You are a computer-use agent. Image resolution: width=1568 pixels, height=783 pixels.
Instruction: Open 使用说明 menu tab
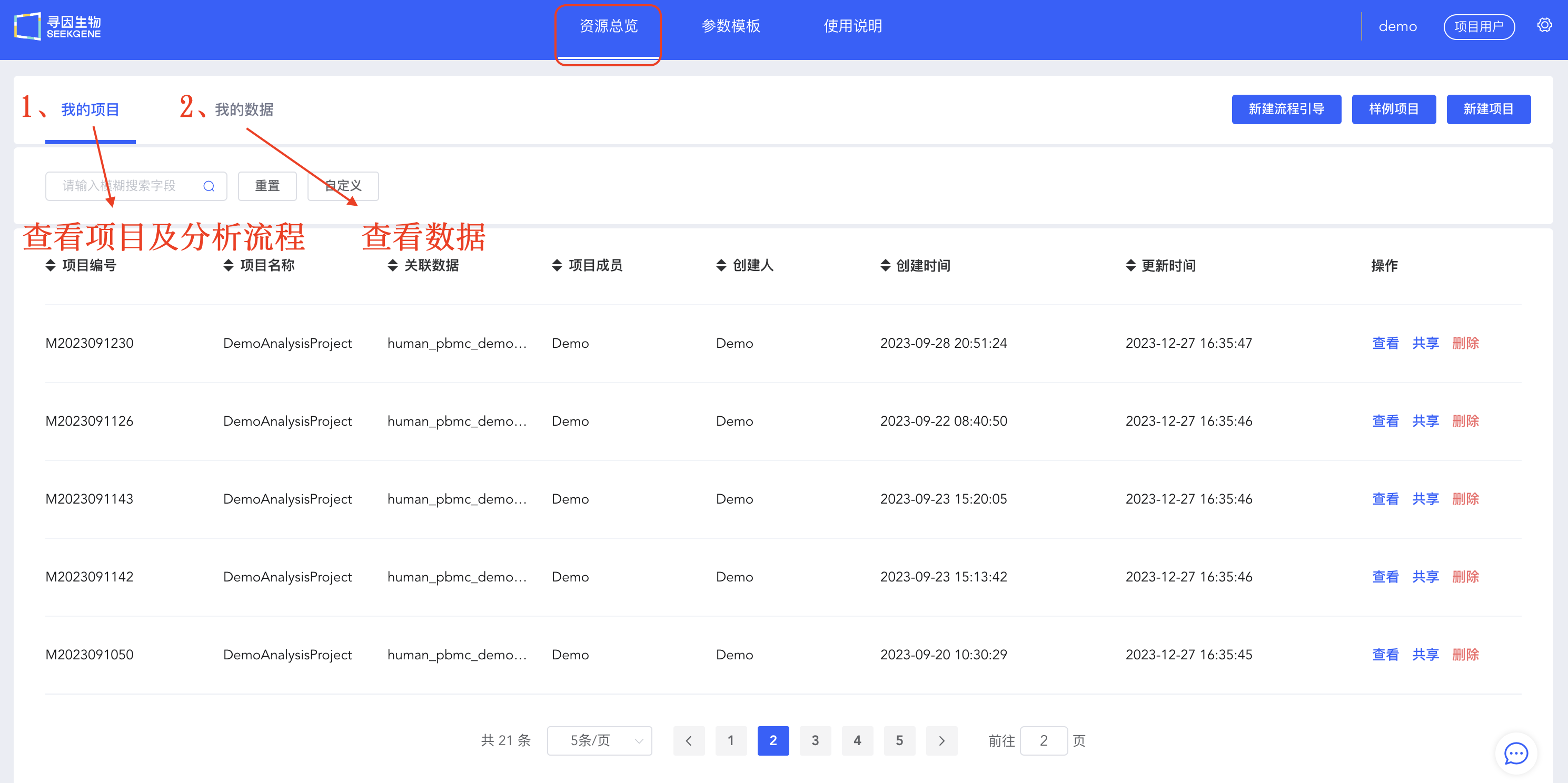[853, 26]
